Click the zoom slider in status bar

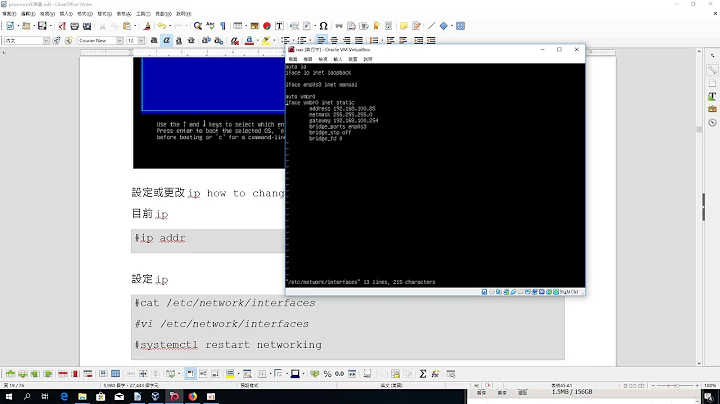[675, 385]
